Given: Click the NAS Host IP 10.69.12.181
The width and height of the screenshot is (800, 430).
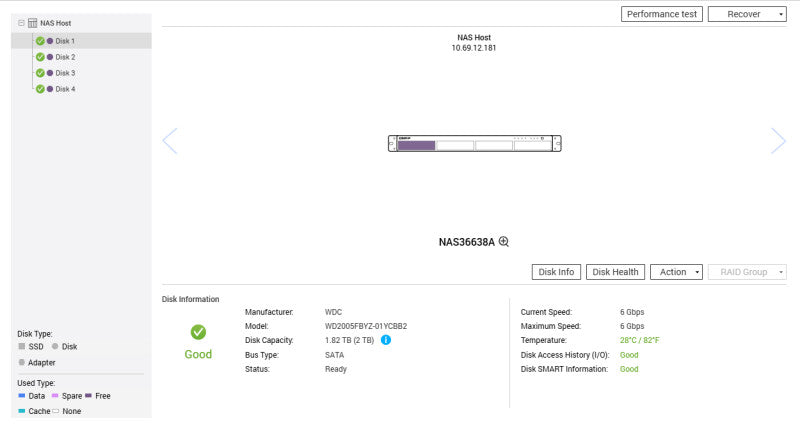Looking at the screenshot, I should tap(473, 48).
